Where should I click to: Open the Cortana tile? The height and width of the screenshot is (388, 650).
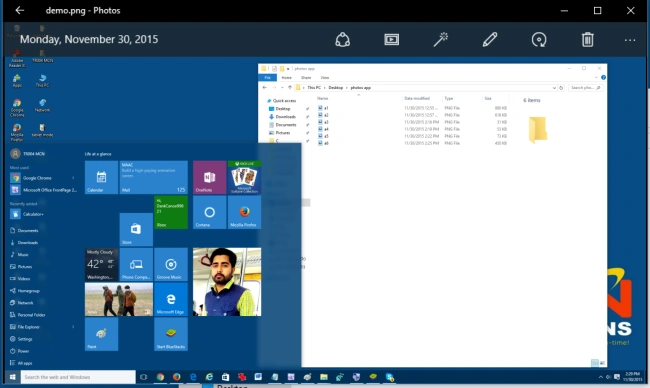point(209,212)
